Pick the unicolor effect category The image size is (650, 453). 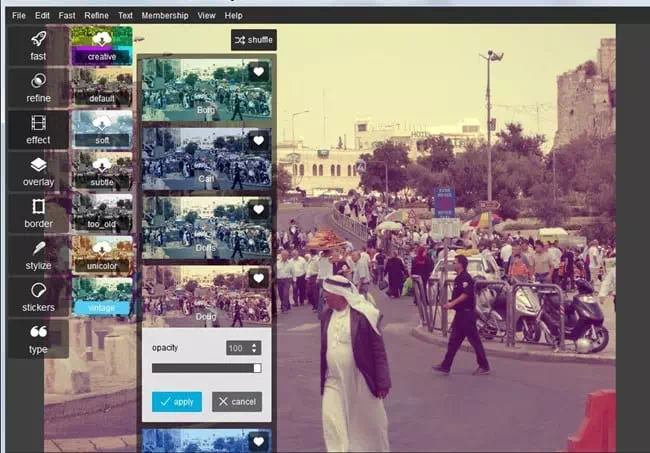coord(102,255)
